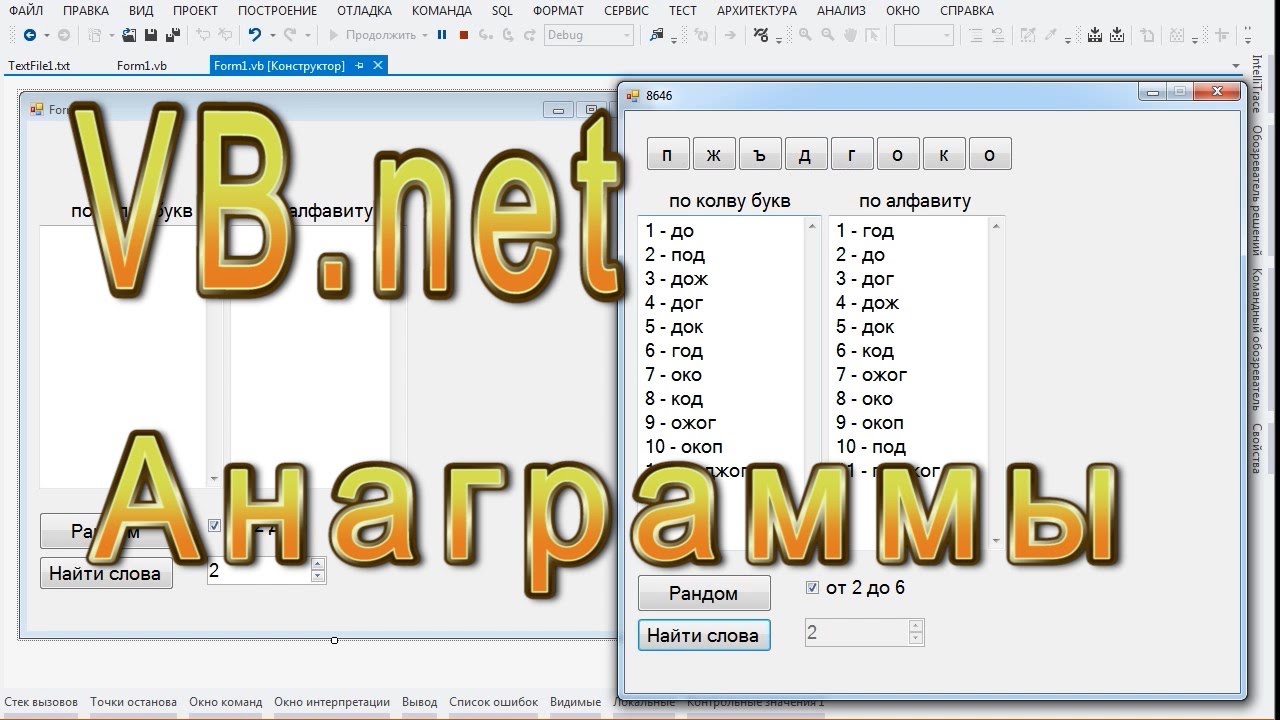This screenshot has width=1280, height=720.
Task: Close the Form1.vb [Конструктор] tab
Action: pyautogui.click(x=378, y=65)
